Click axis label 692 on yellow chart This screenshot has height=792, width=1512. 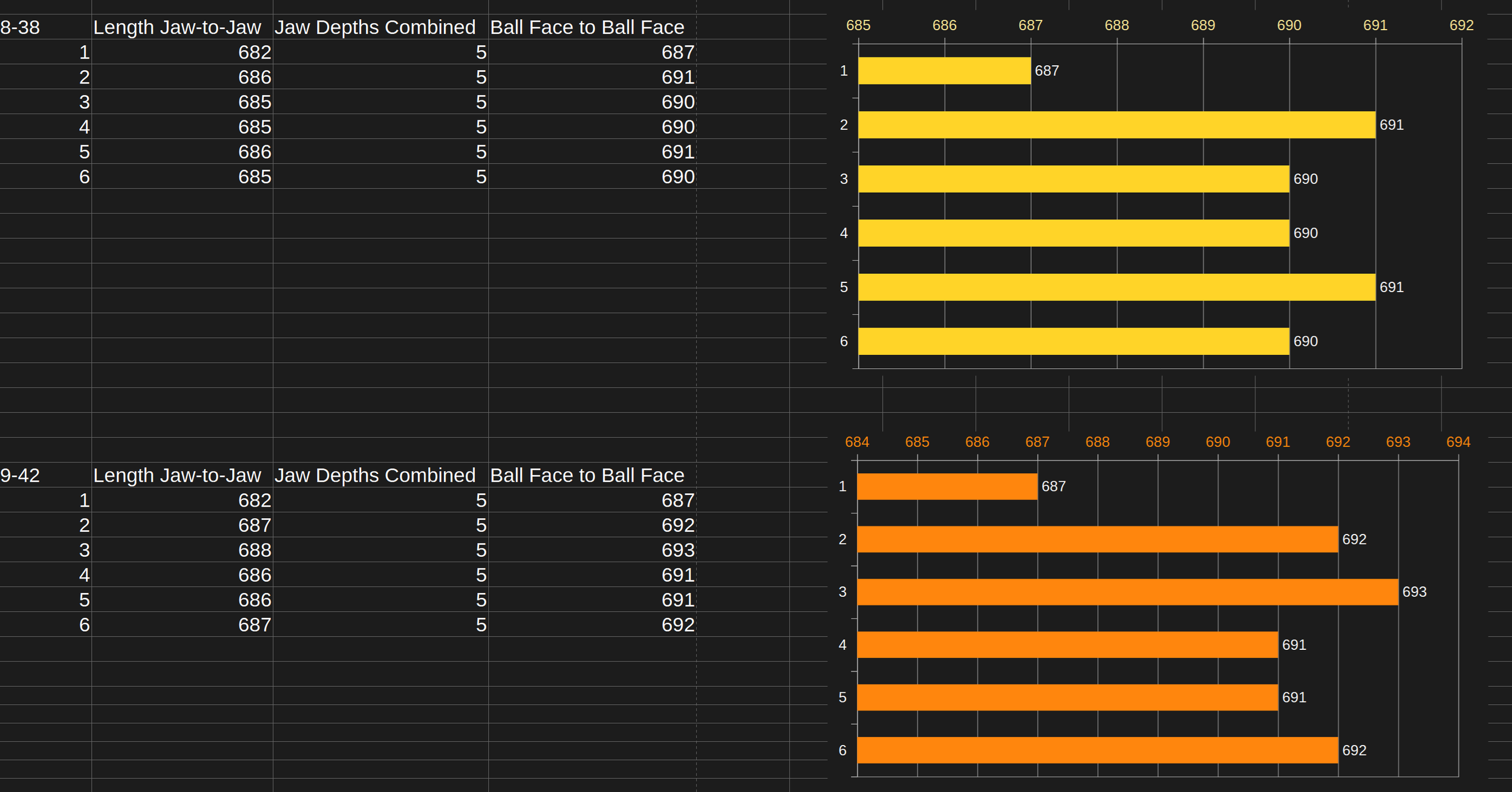click(1461, 25)
